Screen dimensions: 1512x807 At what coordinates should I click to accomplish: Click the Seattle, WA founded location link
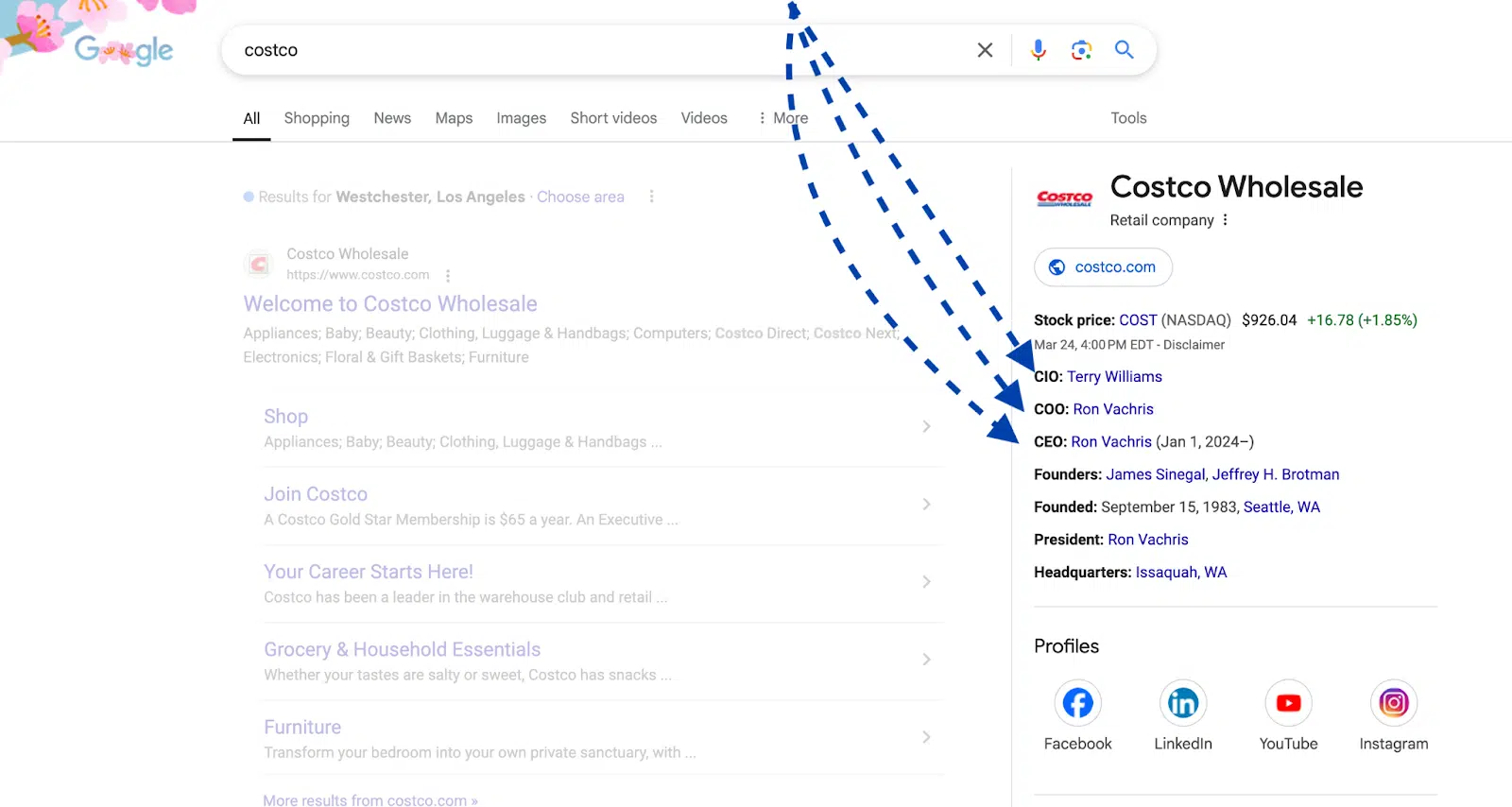click(x=1281, y=507)
